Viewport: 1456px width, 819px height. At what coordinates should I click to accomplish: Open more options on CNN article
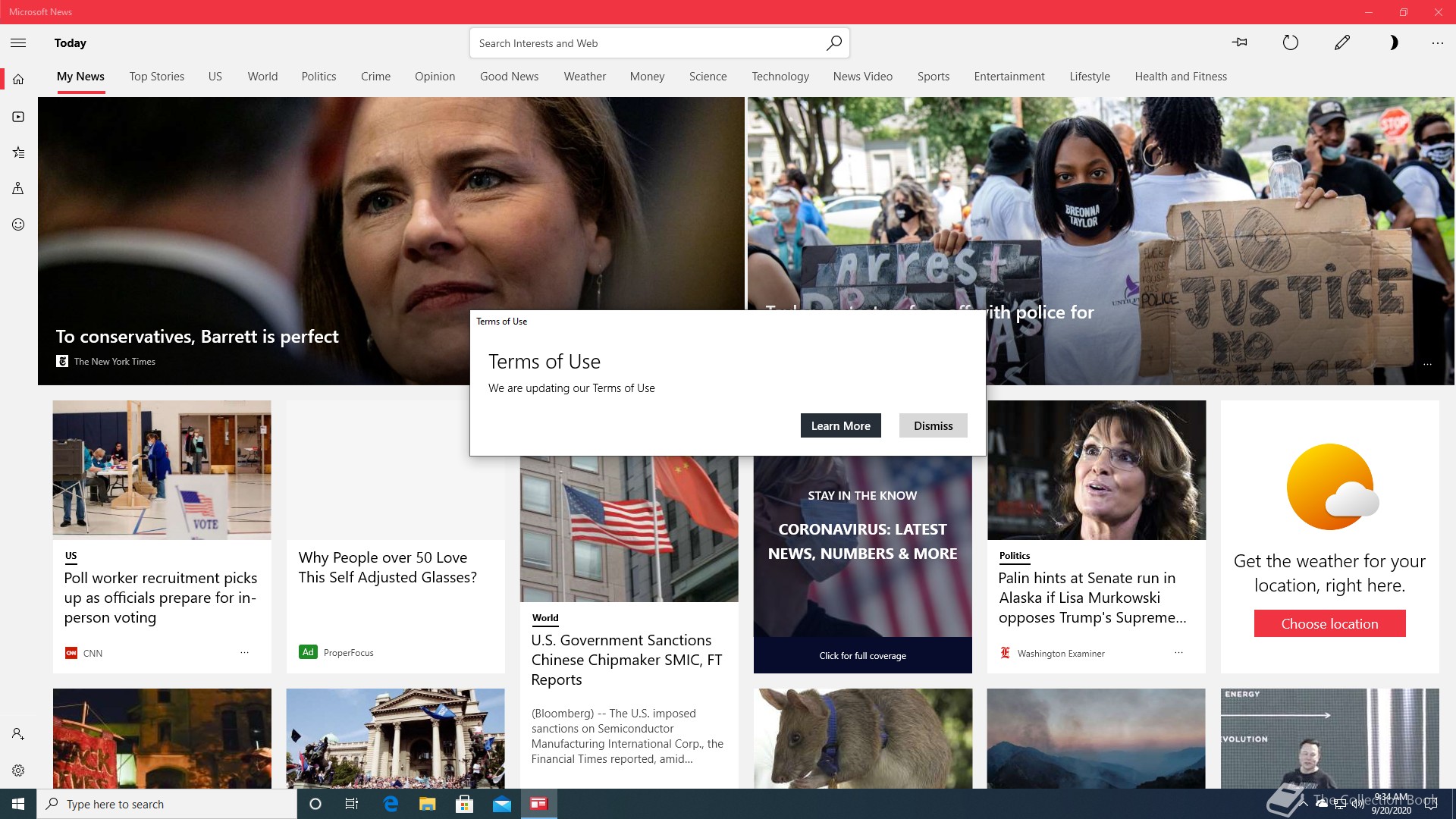(244, 652)
